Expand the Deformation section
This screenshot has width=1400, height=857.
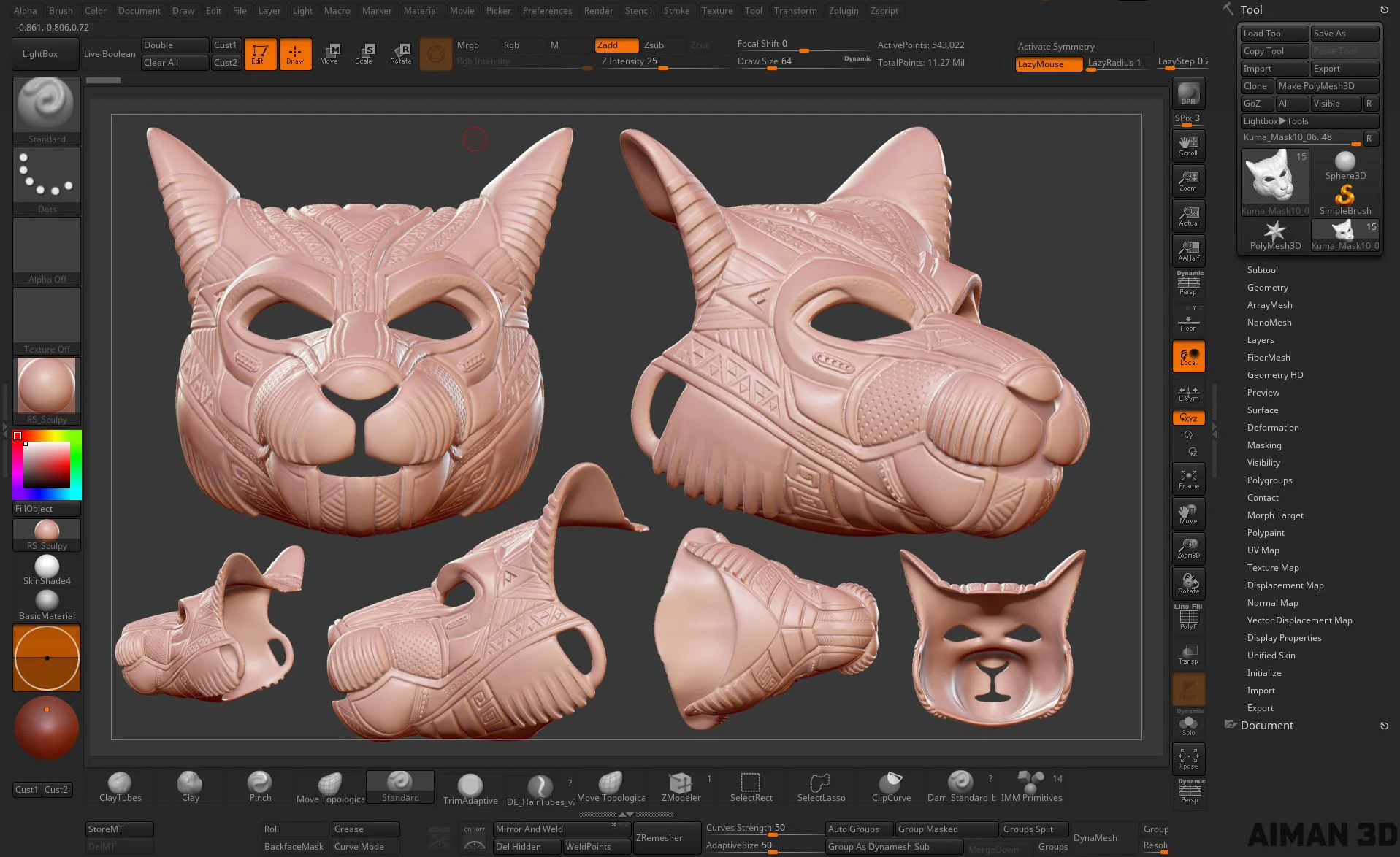(x=1272, y=428)
